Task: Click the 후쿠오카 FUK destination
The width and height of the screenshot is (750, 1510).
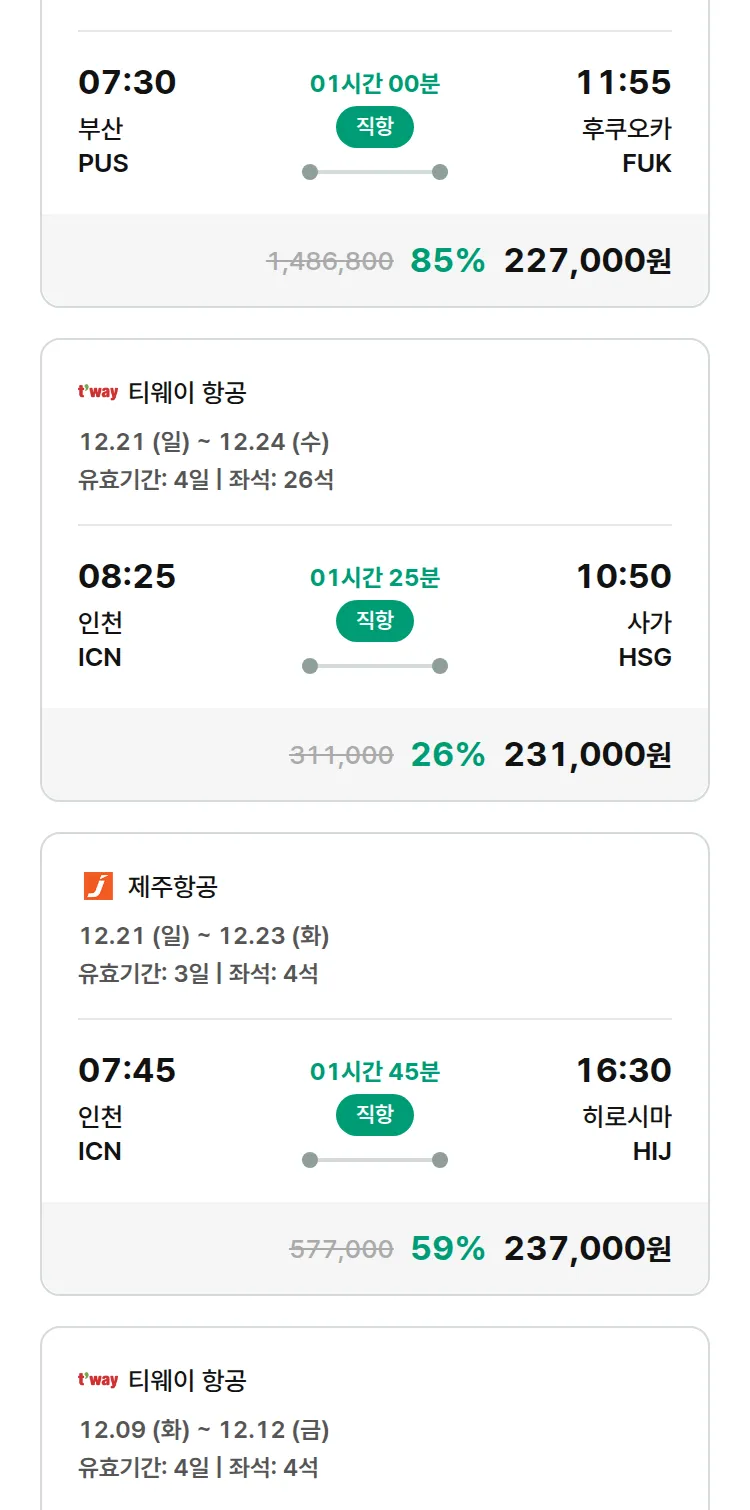Action: 626,145
